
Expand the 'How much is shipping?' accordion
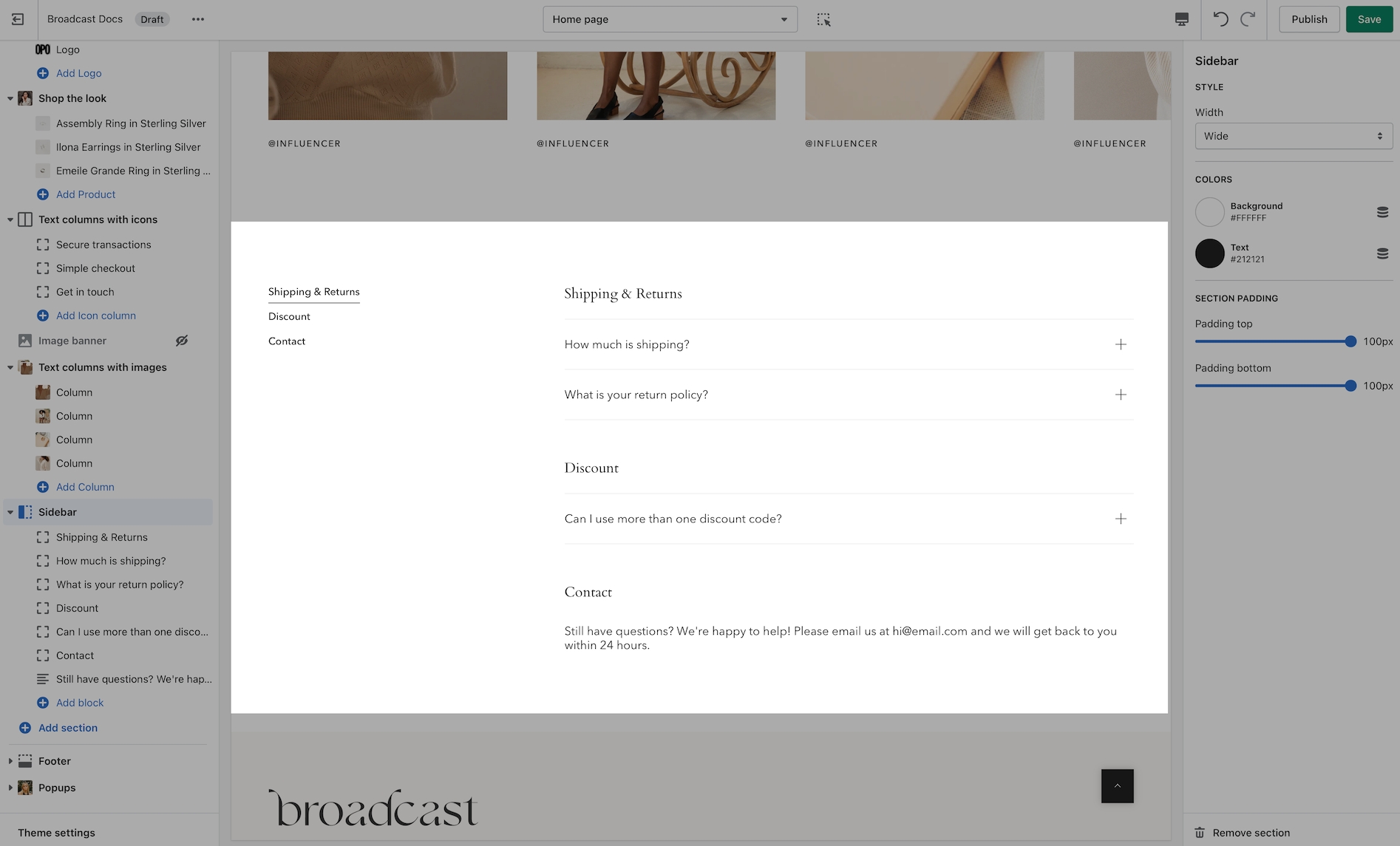pos(1121,344)
